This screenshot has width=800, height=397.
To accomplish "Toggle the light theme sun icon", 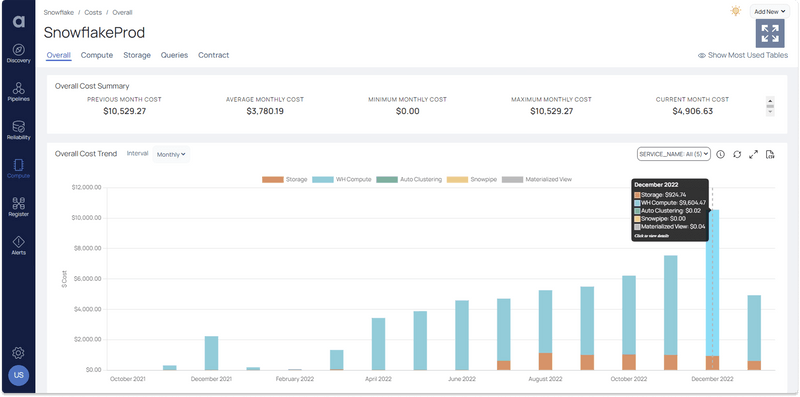I will coord(735,11).
